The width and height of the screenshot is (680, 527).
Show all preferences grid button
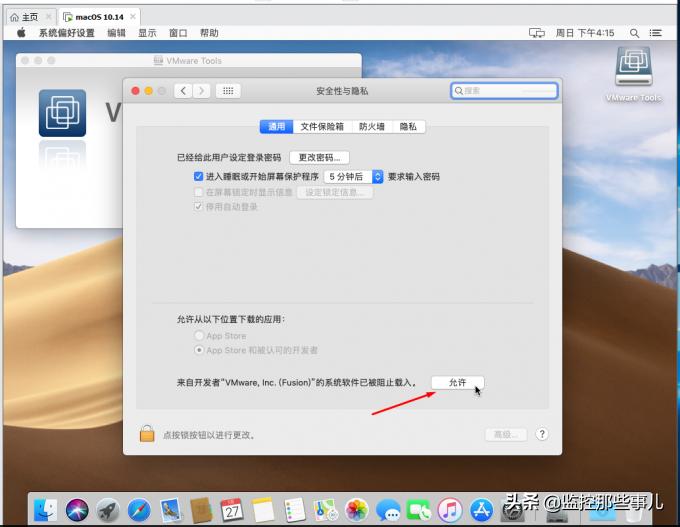[228, 91]
